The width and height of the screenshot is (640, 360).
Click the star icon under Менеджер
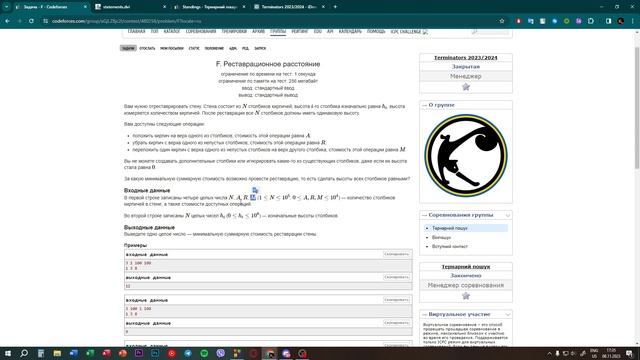tap(466, 87)
